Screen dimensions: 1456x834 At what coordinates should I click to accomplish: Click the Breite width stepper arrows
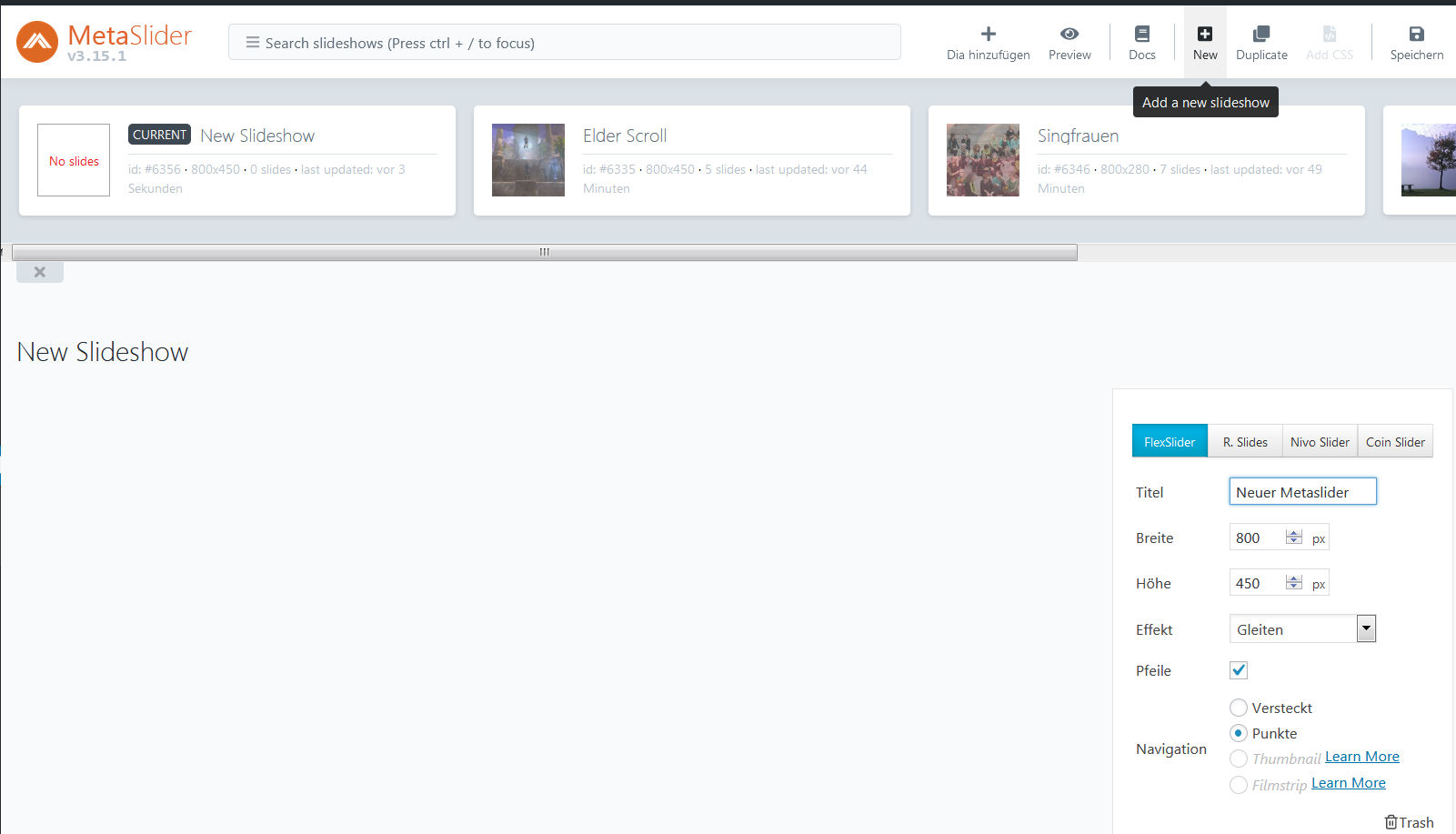click(1293, 538)
